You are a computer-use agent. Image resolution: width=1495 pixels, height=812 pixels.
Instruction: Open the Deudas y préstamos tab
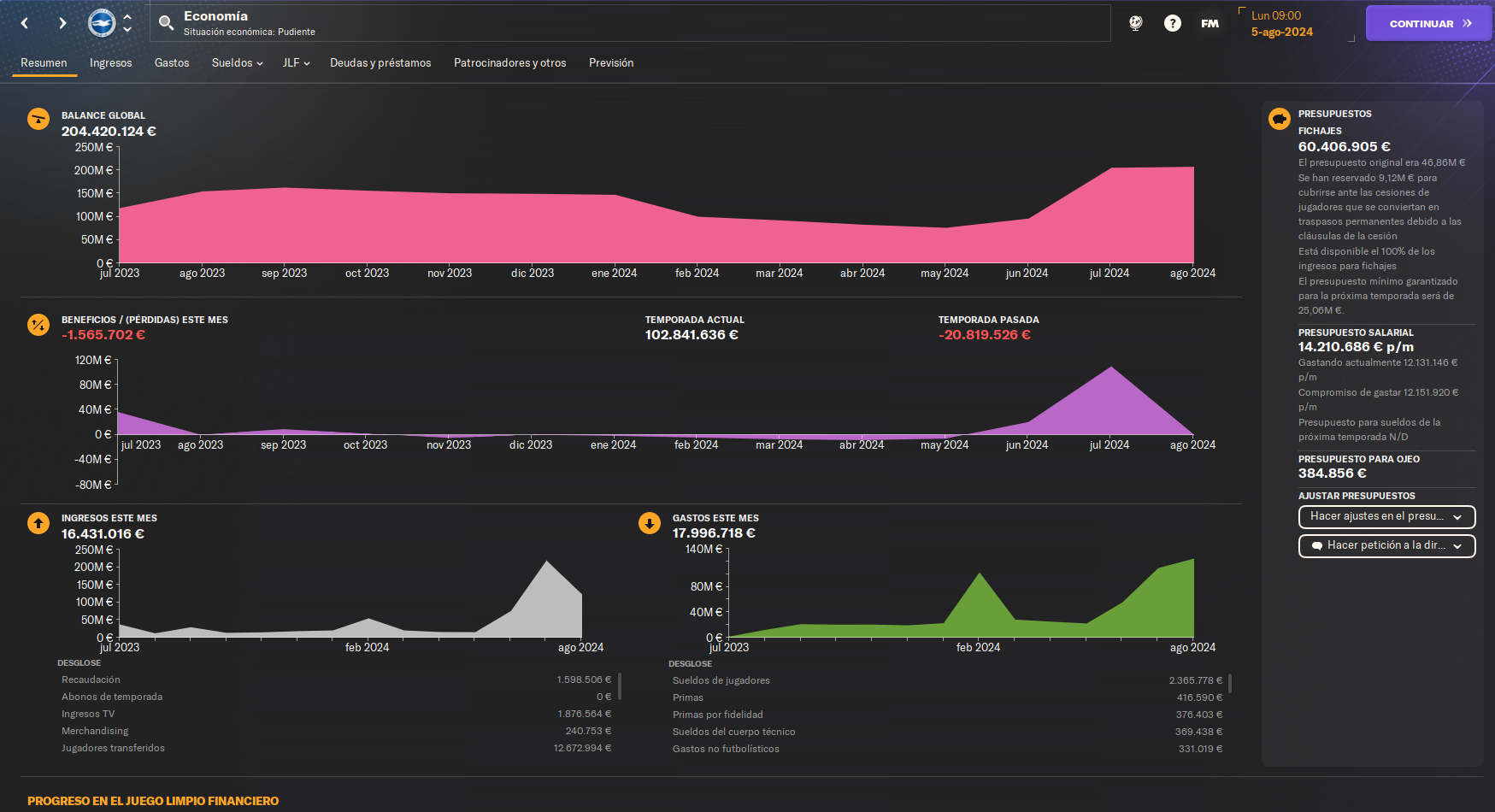380,63
